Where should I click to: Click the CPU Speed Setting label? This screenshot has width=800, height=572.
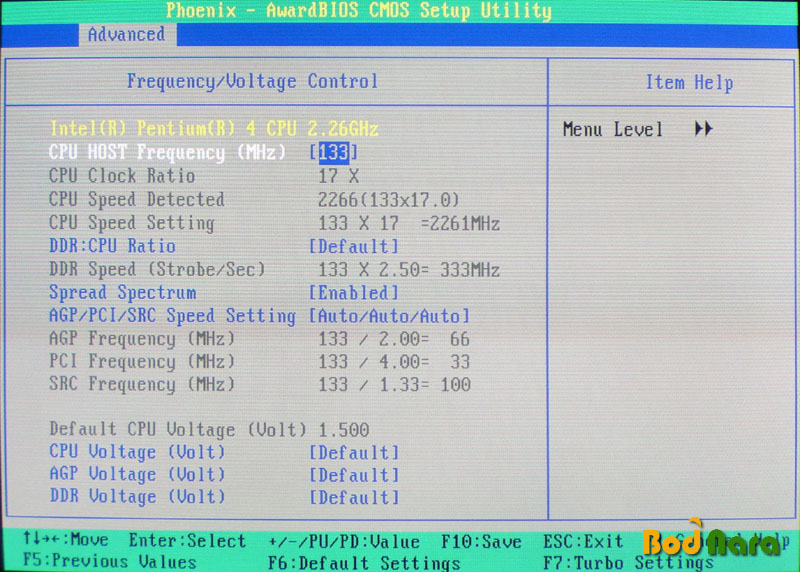pos(132,223)
